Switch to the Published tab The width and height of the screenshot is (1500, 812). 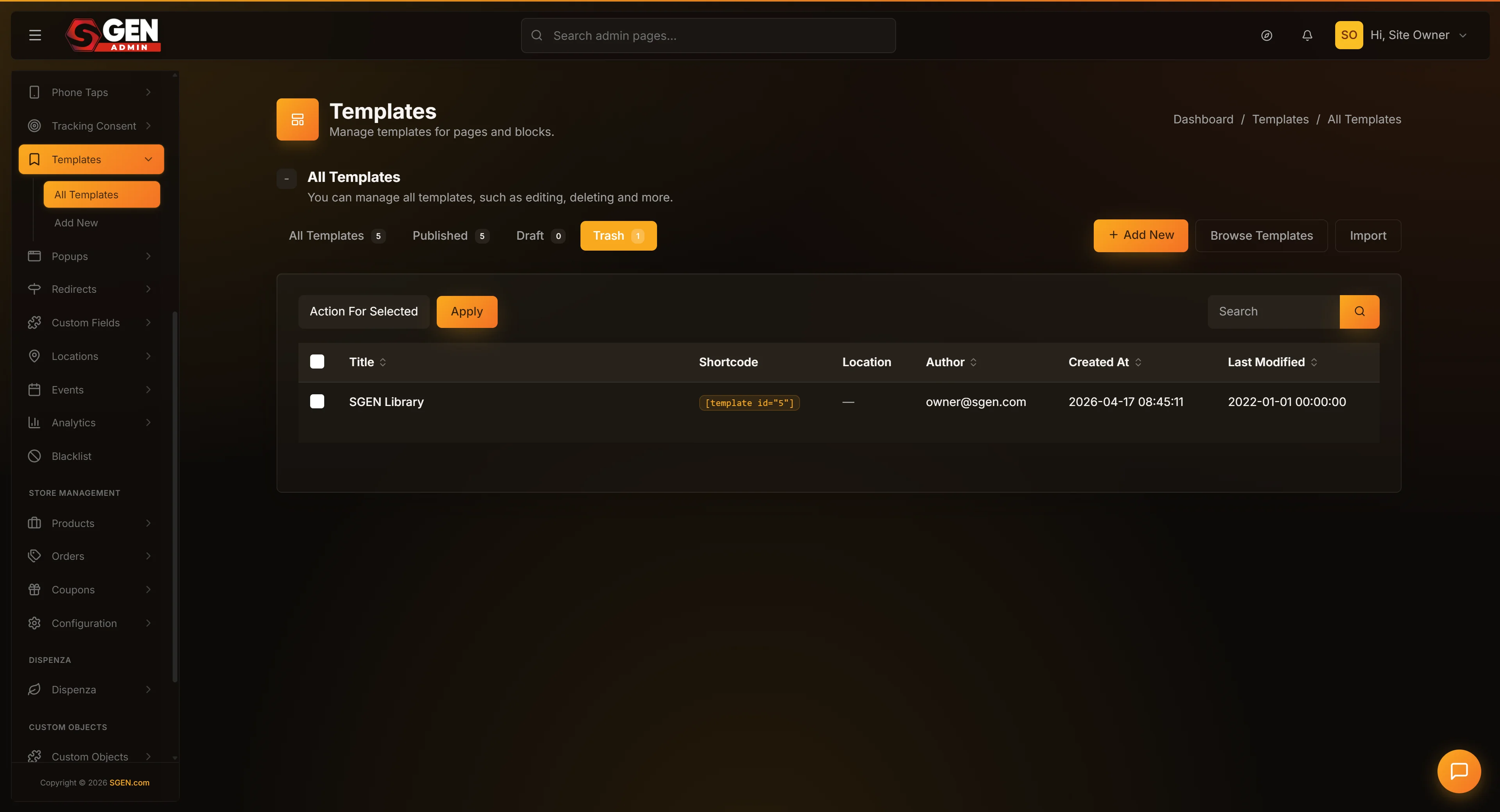tap(451, 236)
